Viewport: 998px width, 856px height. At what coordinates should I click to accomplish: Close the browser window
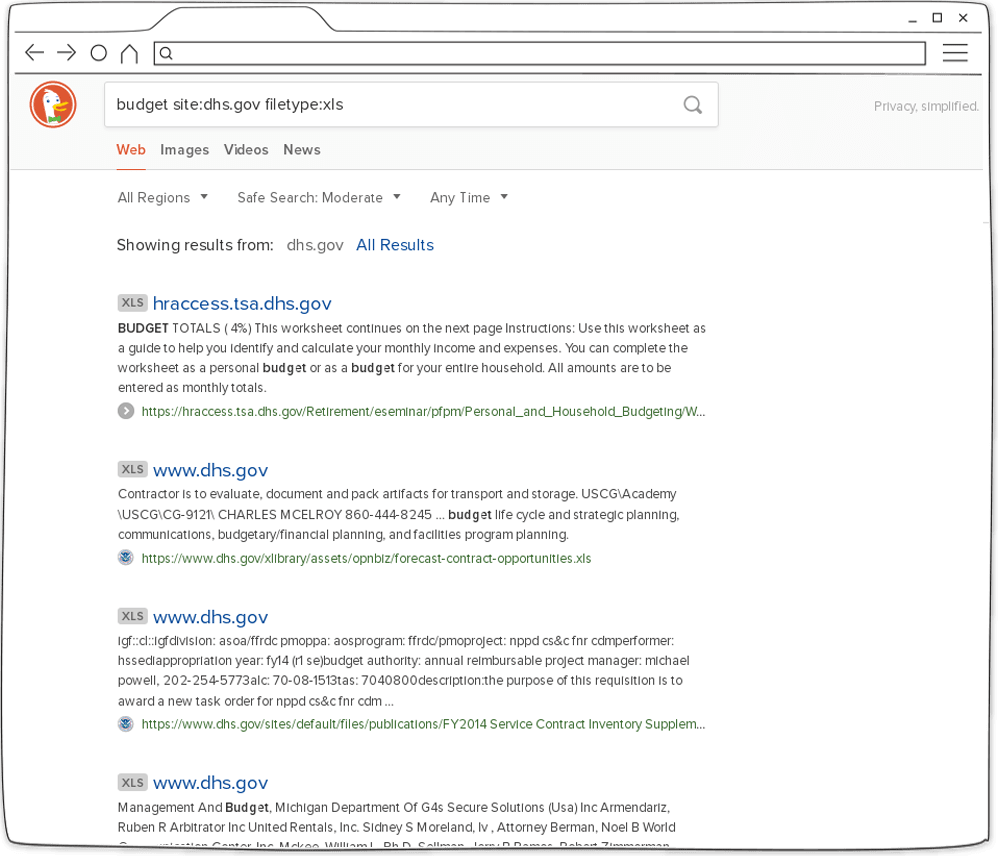[x=963, y=18]
